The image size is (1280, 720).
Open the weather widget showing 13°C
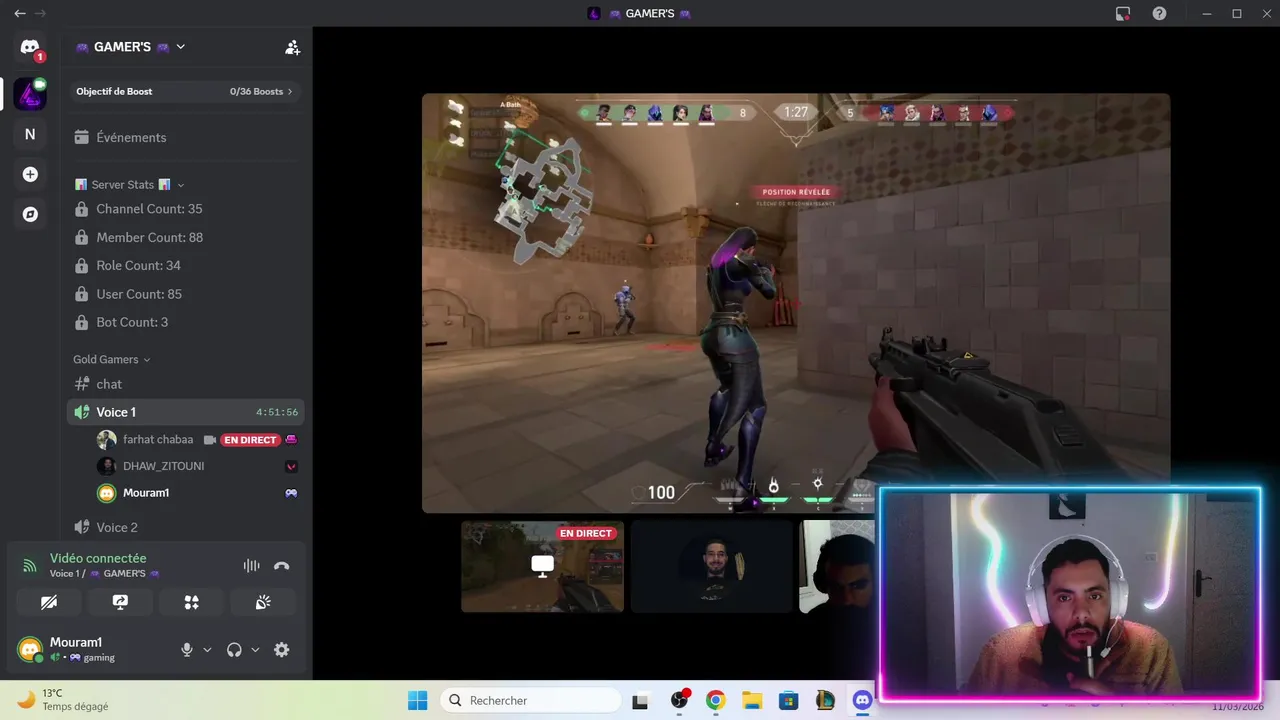click(62, 699)
